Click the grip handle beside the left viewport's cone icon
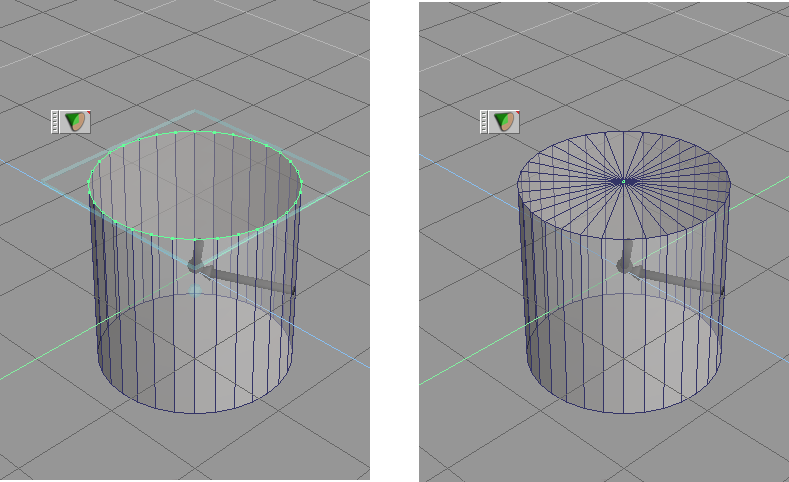Screen dimensions: 789x482 55,122
